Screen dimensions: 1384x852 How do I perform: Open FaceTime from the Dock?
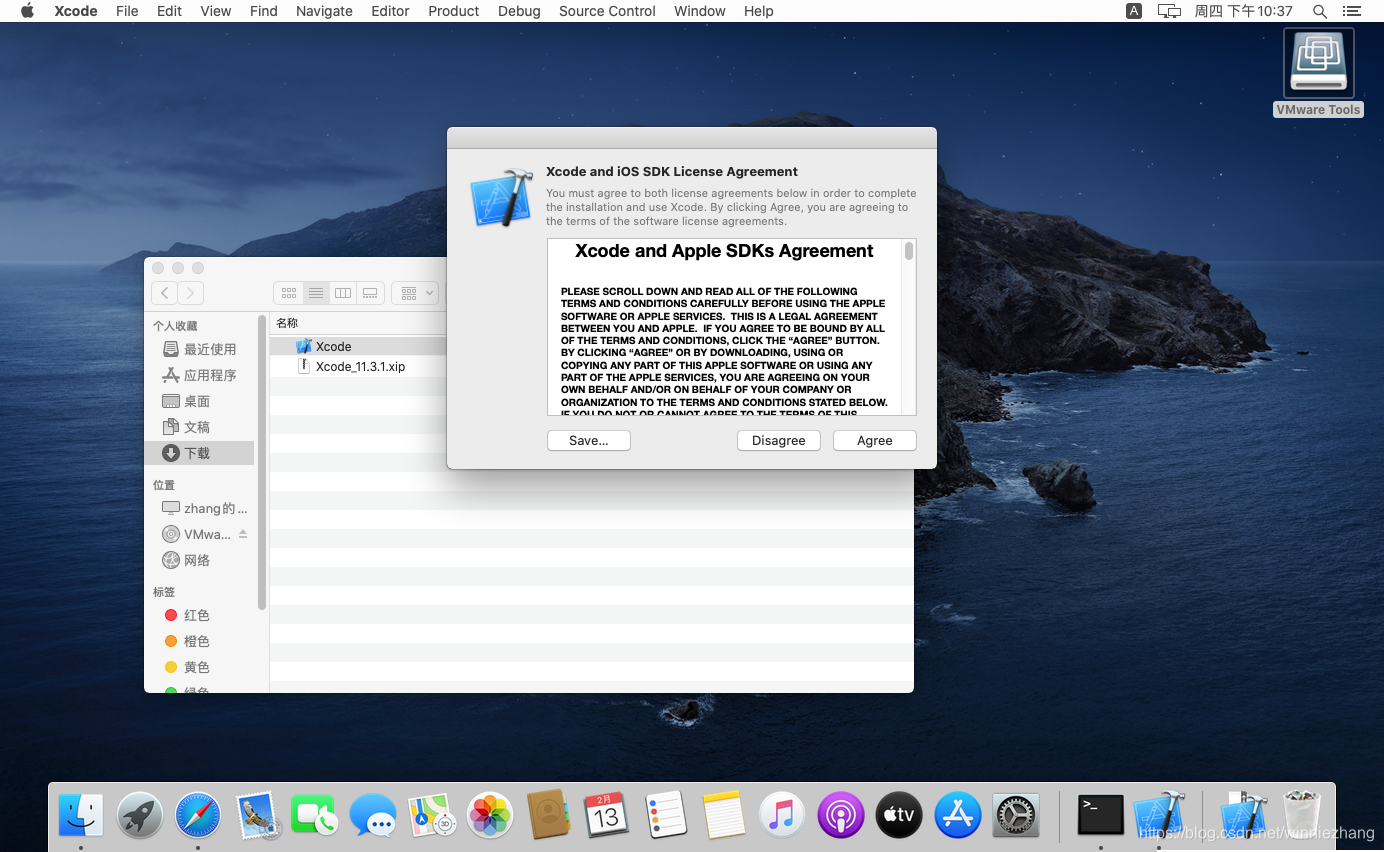point(315,815)
